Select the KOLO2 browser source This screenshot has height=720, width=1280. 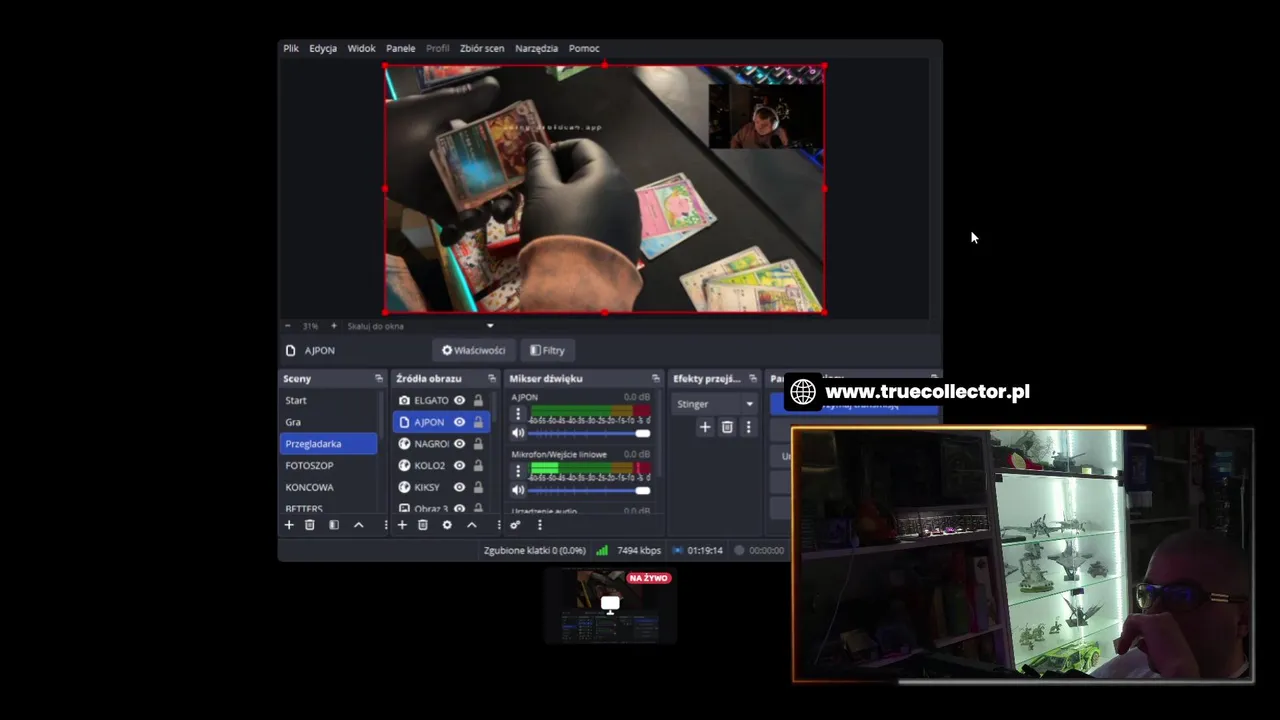[430, 465]
